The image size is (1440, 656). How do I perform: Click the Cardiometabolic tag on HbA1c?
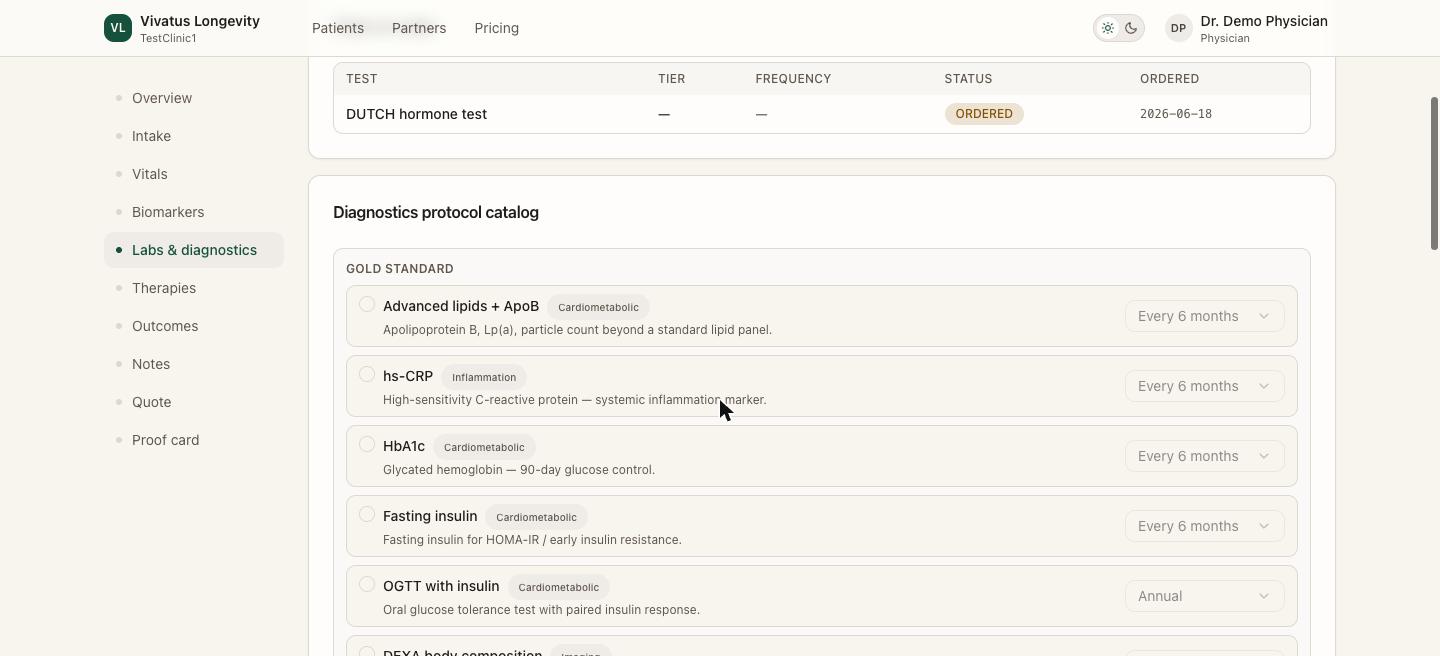coord(484,447)
